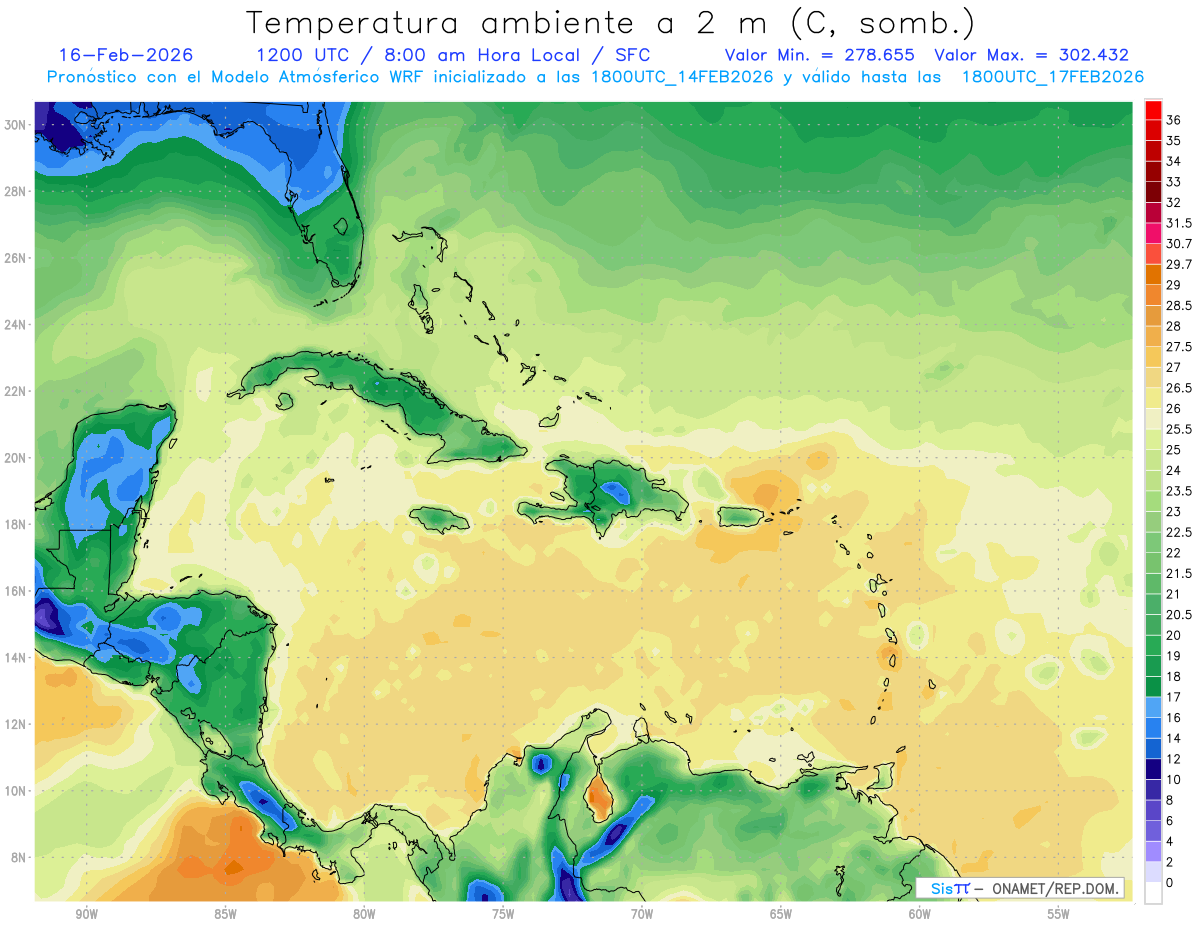Click the pale yellow swatch between 26 and 26.5
Screen dimensions: 1200x927
click(x=1153, y=398)
